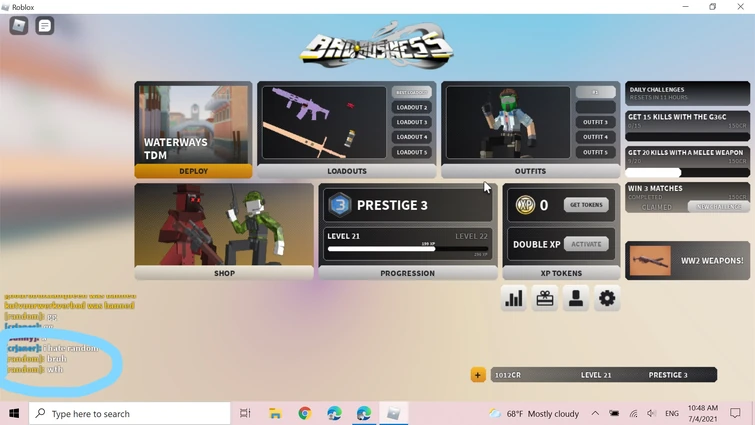The image size is (755, 425).
Task: Select the top highlighted loadout slot
Action: [x=412, y=92]
